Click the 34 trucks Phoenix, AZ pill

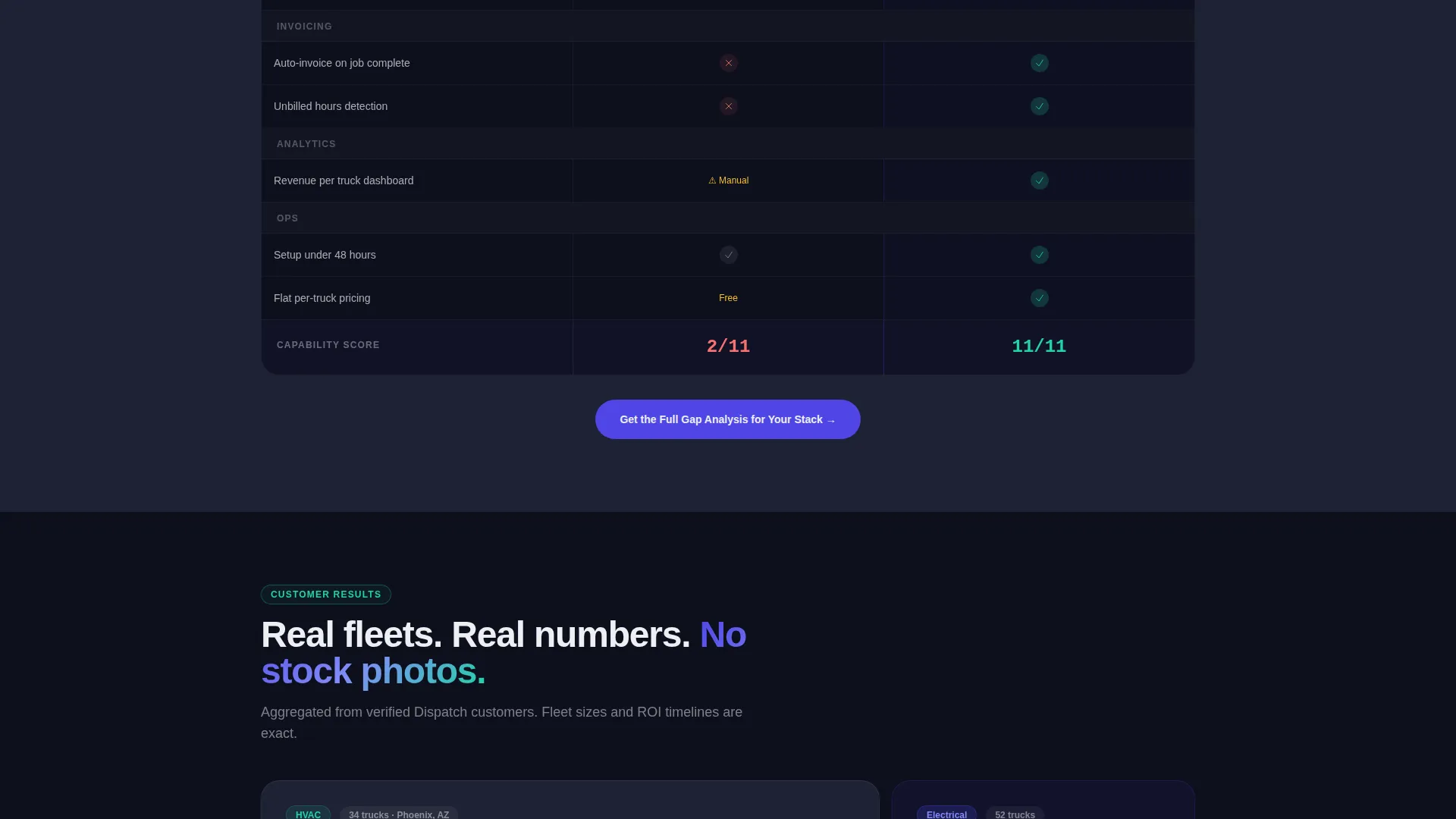tap(399, 814)
